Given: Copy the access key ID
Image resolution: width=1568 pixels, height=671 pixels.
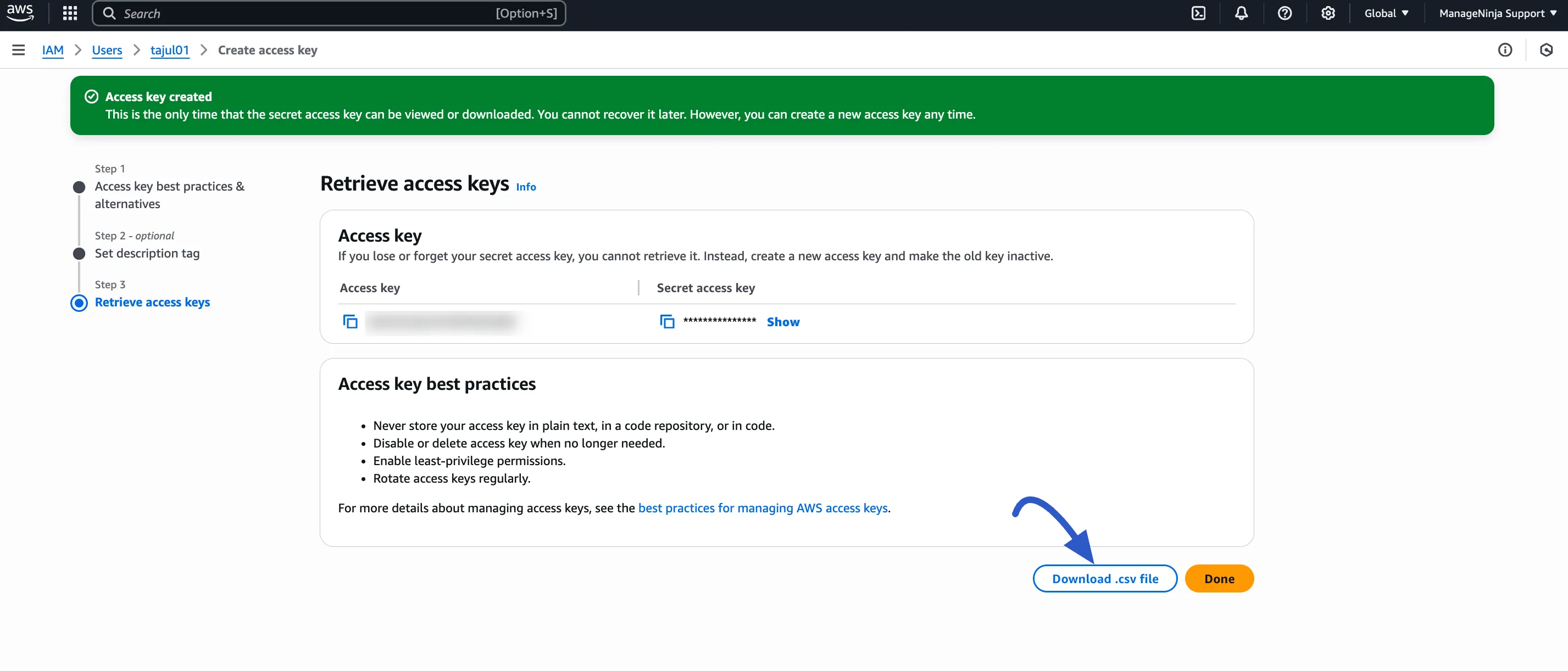Looking at the screenshot, I should (x=350, y=321).
